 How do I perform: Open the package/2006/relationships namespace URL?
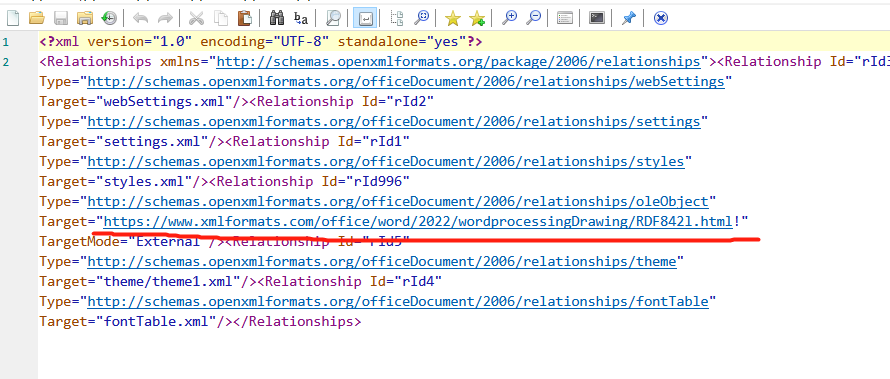click(458, 62)
